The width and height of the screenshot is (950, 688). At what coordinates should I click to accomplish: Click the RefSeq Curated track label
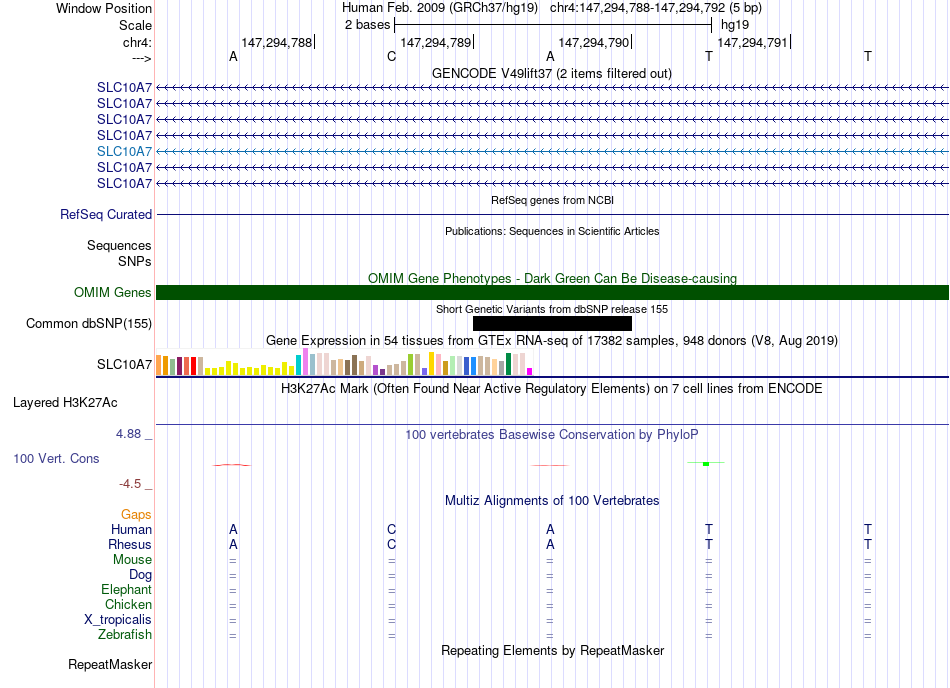[106, 214]
